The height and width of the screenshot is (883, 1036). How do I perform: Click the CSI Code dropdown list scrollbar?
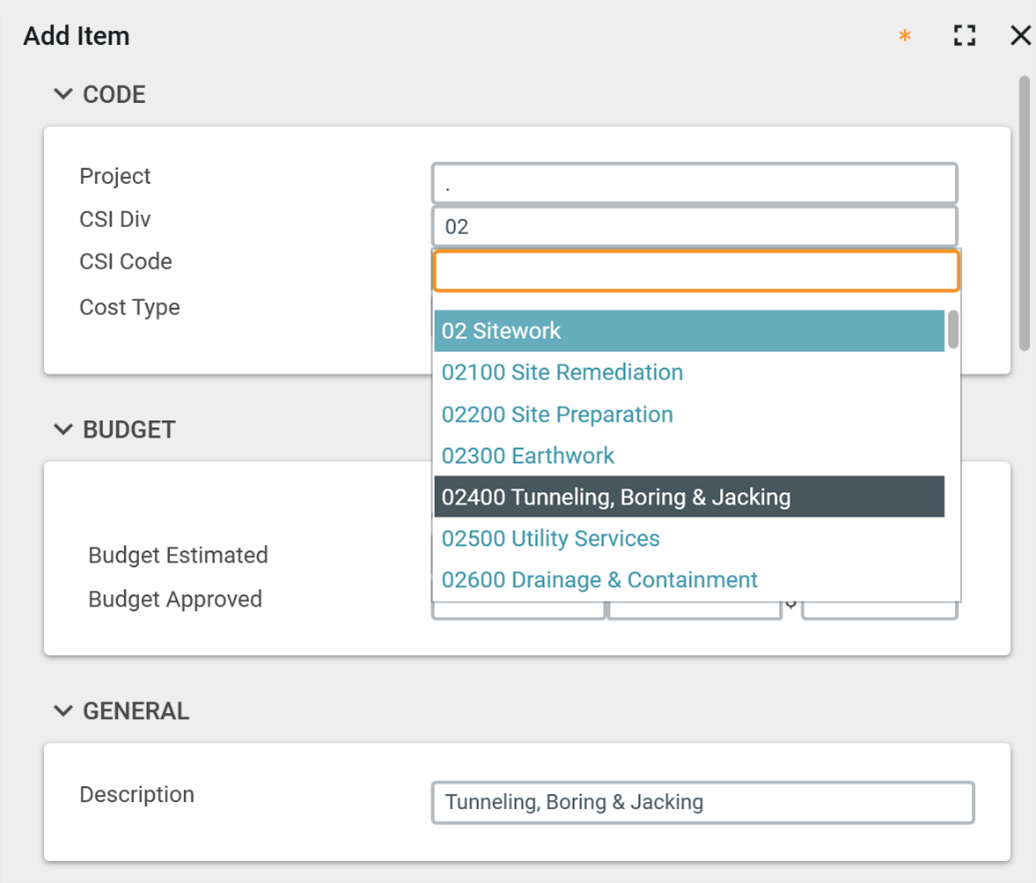pyautogui.click(x=953, y=331)
